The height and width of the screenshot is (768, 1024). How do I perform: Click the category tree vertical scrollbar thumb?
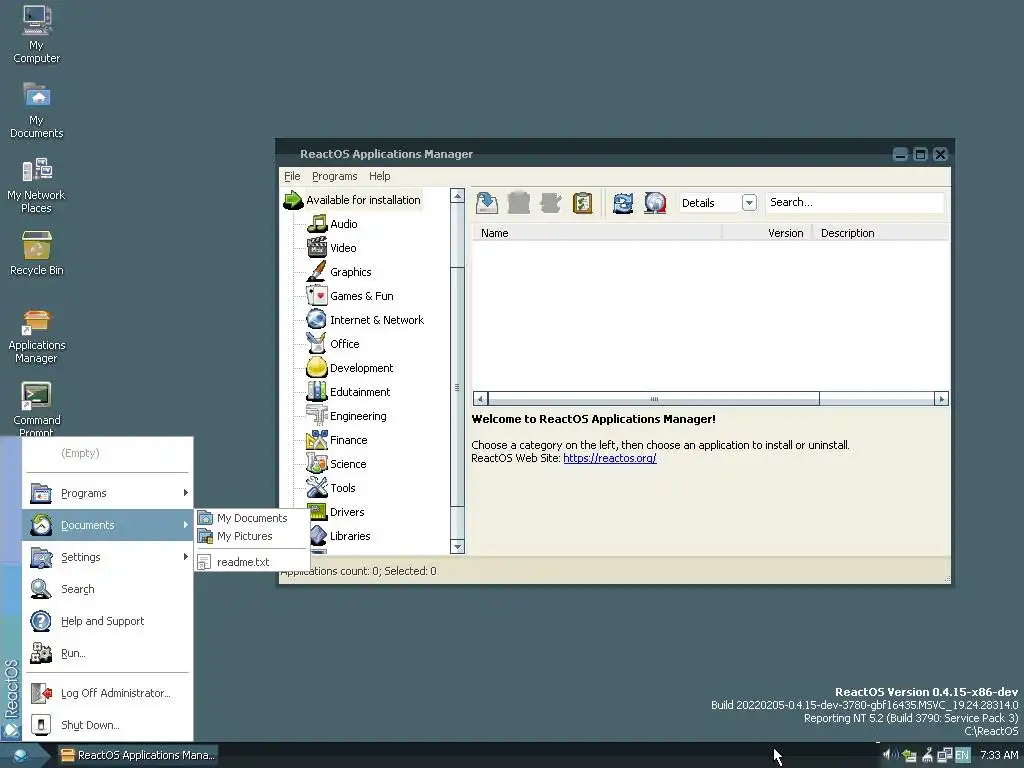click(x=458, y=387)
